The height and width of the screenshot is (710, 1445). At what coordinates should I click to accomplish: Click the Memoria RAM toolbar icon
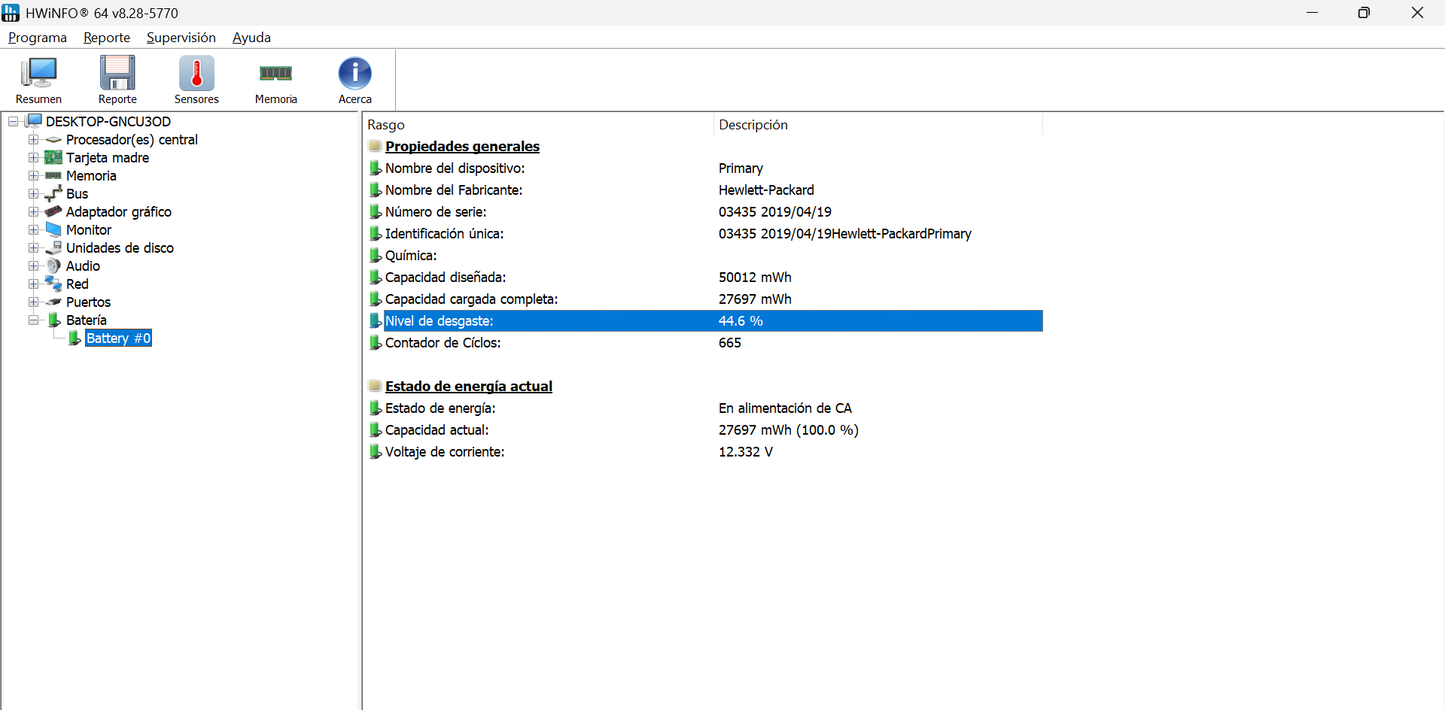pyautogui.click(x=276, y=73)
